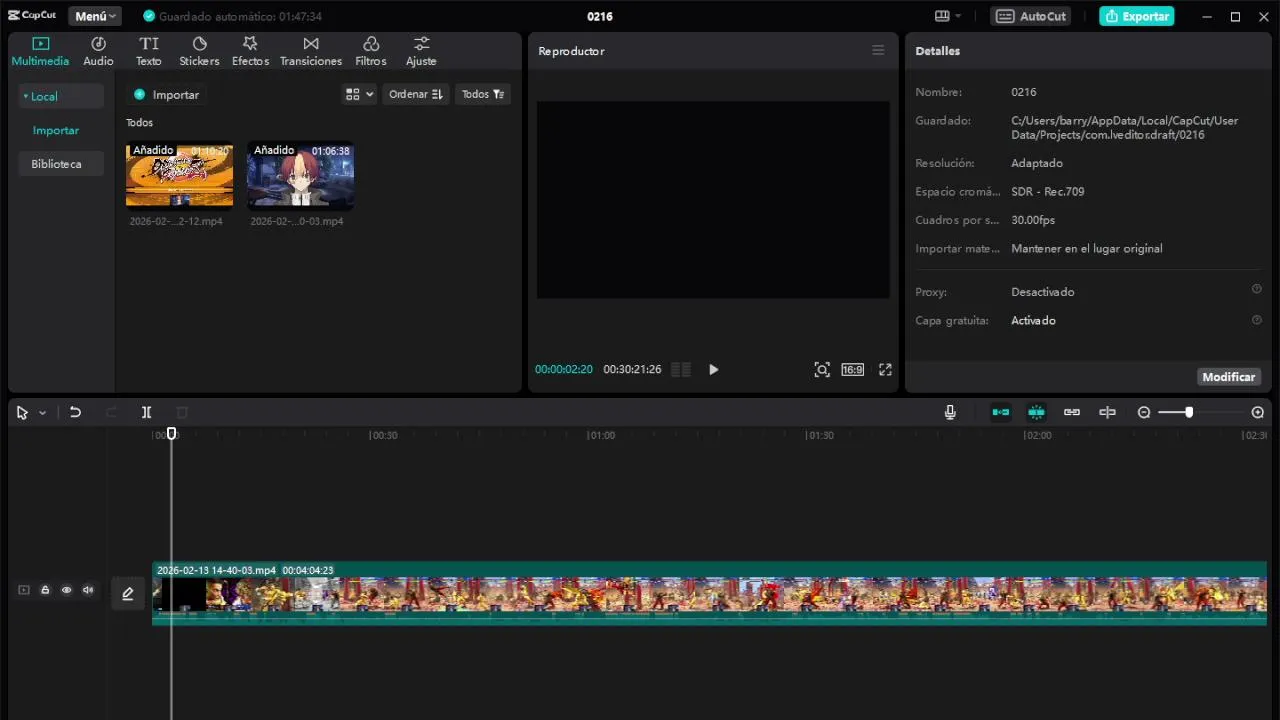Click the 30.00fps value

point(1033,220)
